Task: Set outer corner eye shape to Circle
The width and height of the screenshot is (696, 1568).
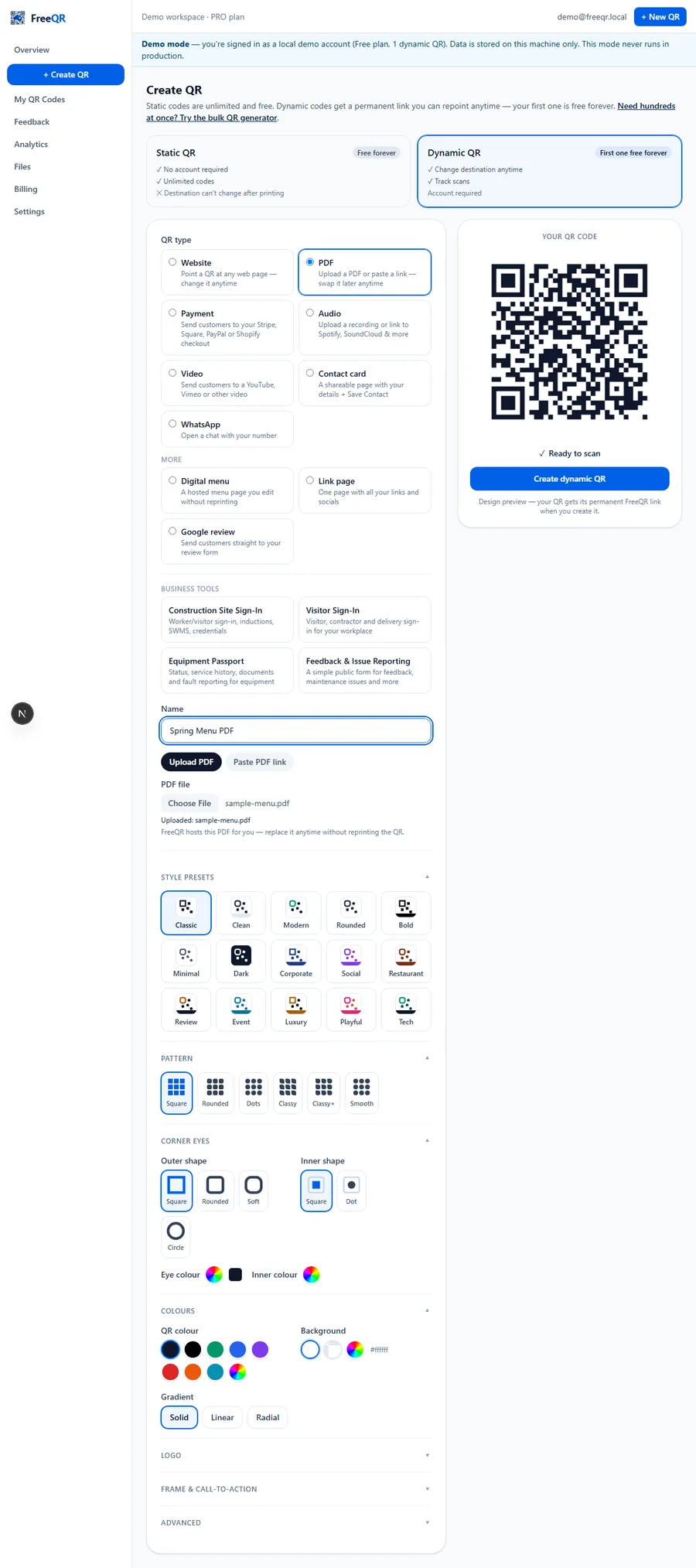Action: point(176,1236)
